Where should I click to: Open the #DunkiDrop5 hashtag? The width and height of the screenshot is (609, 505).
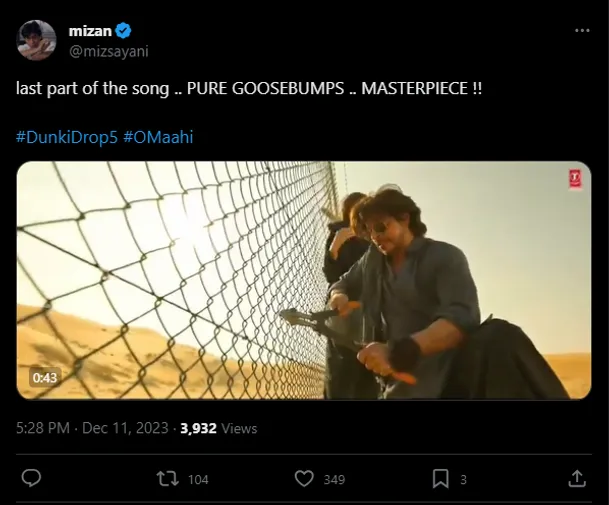click(x=67, y=137)
